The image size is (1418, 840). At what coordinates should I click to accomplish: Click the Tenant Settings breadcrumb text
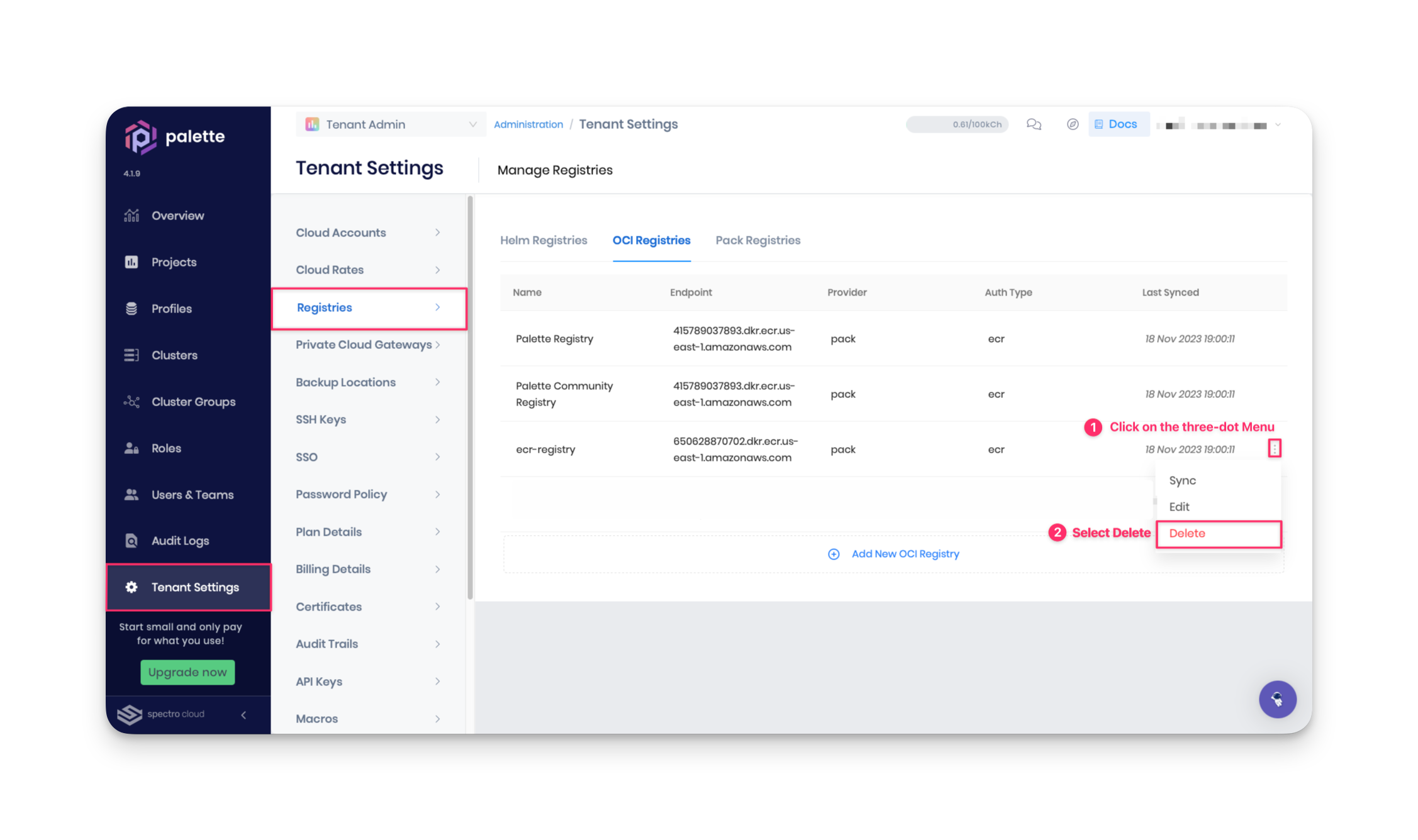628,124
